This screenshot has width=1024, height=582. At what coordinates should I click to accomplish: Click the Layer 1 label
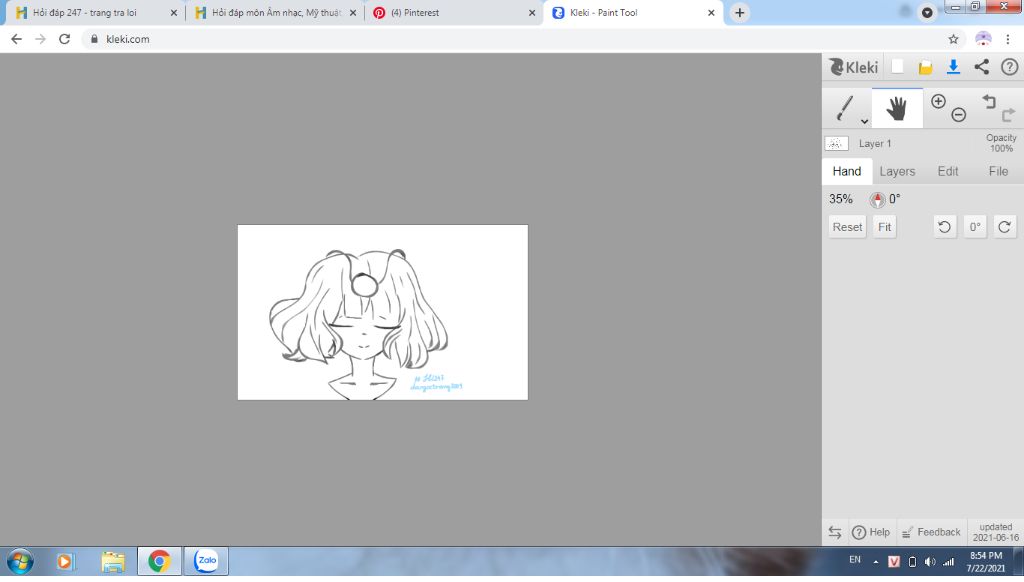874,143
